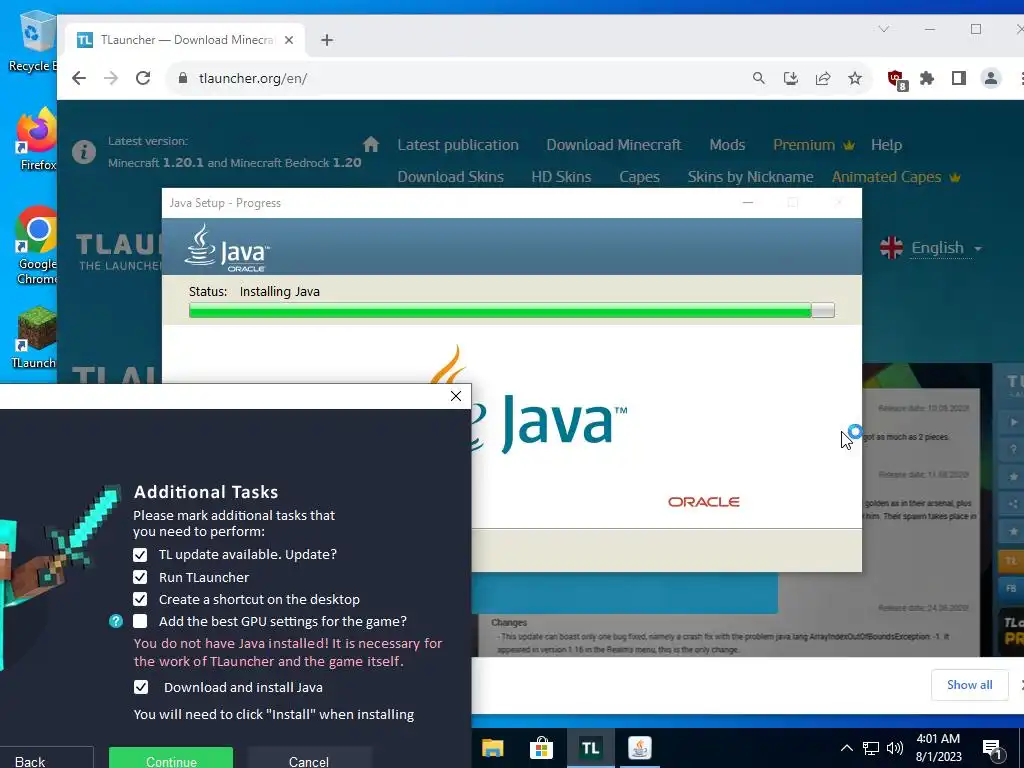
Task: Switch to Java installer in the taskbar
Action: (639, 748)
